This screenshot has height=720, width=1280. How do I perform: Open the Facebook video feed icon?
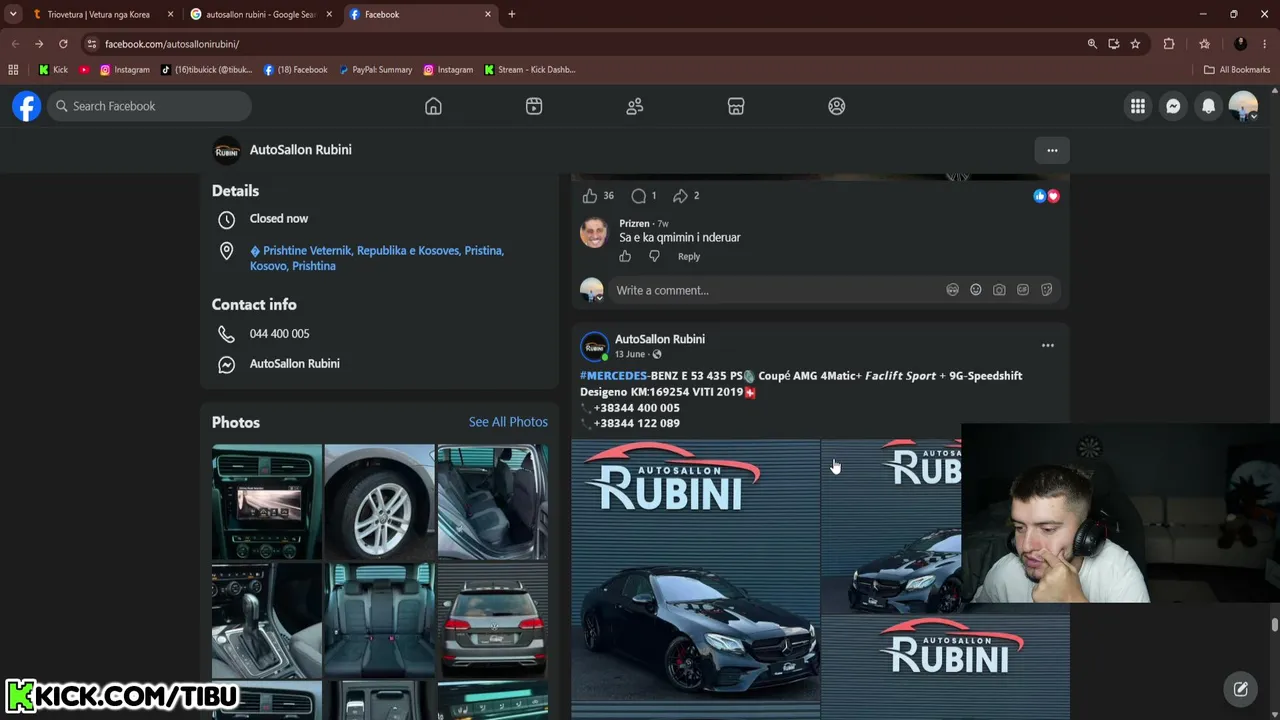(x=534, y=106)
